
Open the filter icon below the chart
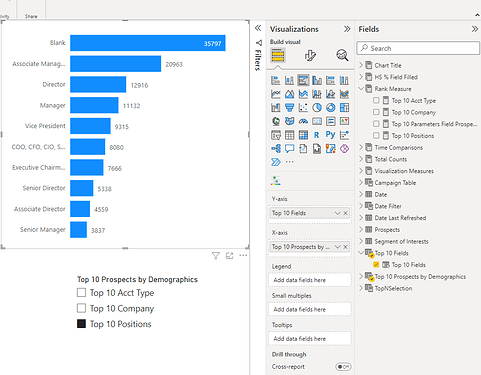(x=215, y=256)
